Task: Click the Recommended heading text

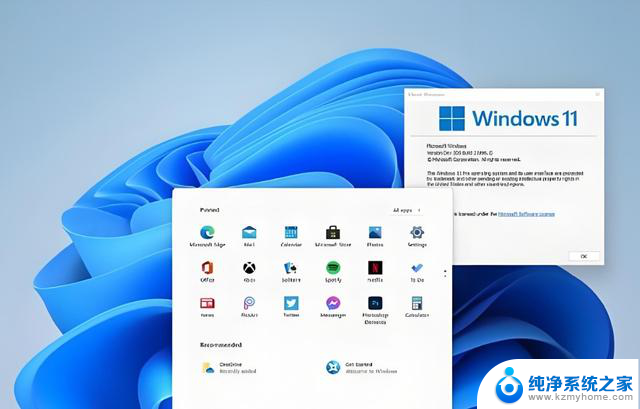Action: 221,345
